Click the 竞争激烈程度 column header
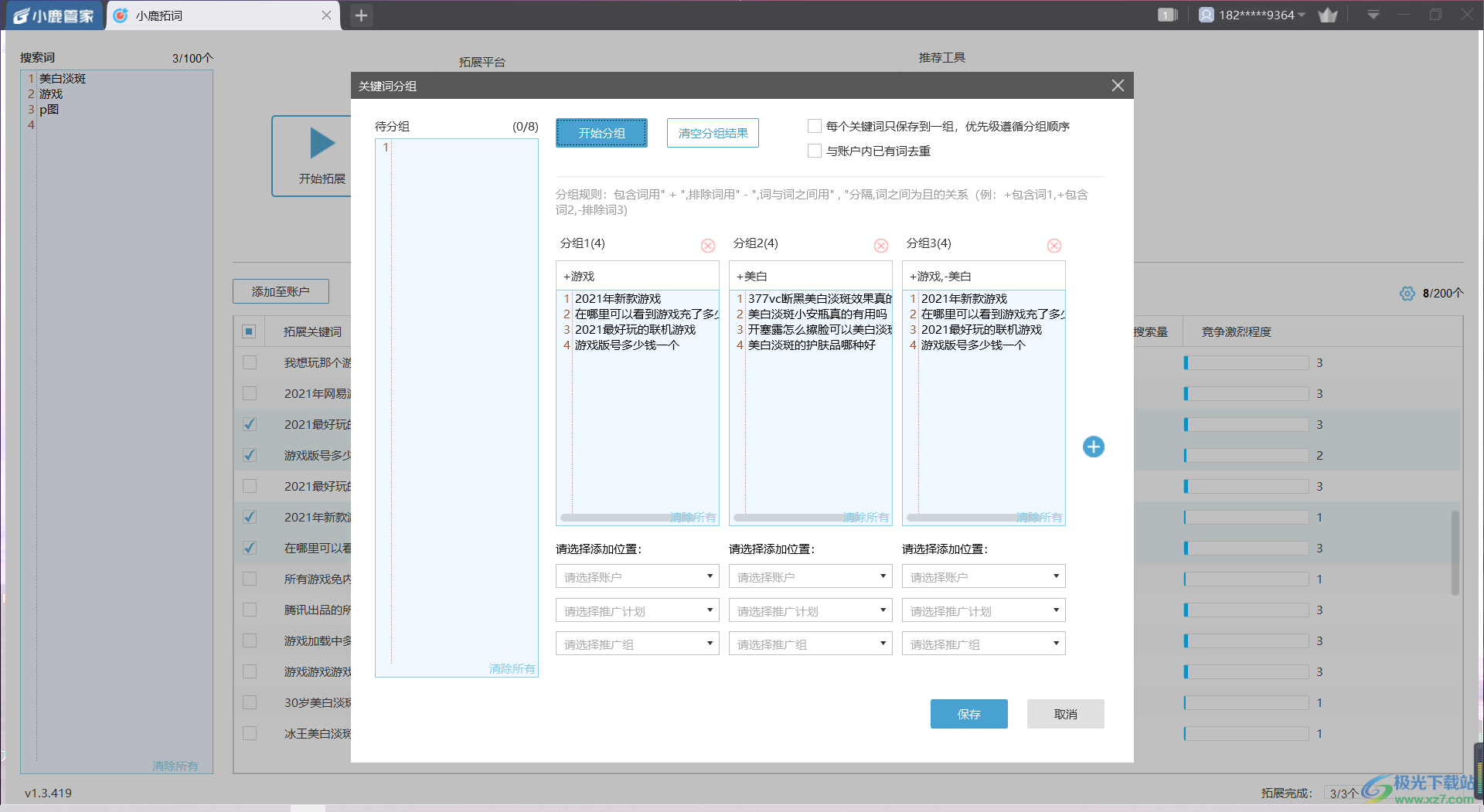 pyautogui.click(x=1236, y=331)
